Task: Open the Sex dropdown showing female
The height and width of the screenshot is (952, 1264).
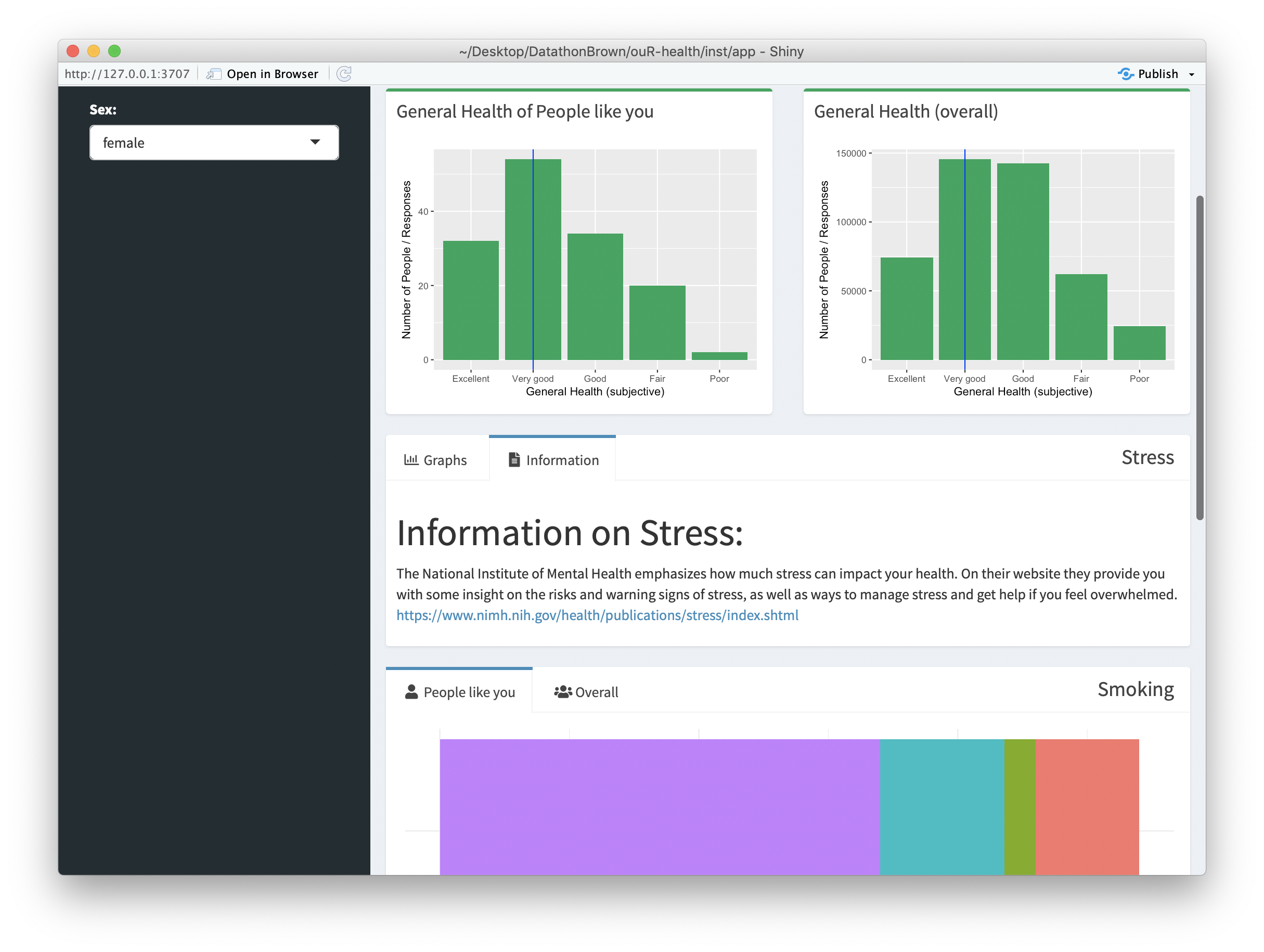Action: [214, 143]
